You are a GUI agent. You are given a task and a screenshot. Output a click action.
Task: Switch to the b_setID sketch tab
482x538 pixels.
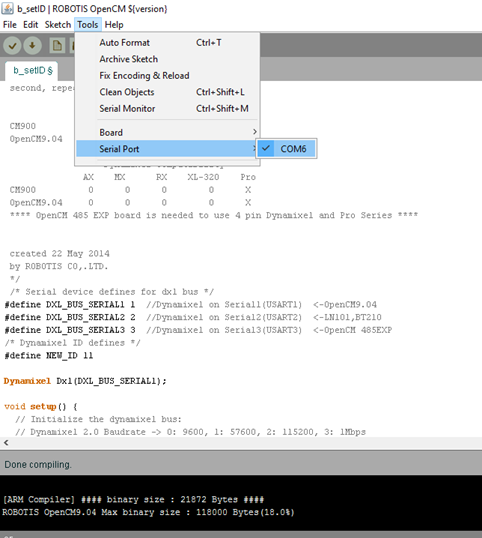[x=33, y=71]
